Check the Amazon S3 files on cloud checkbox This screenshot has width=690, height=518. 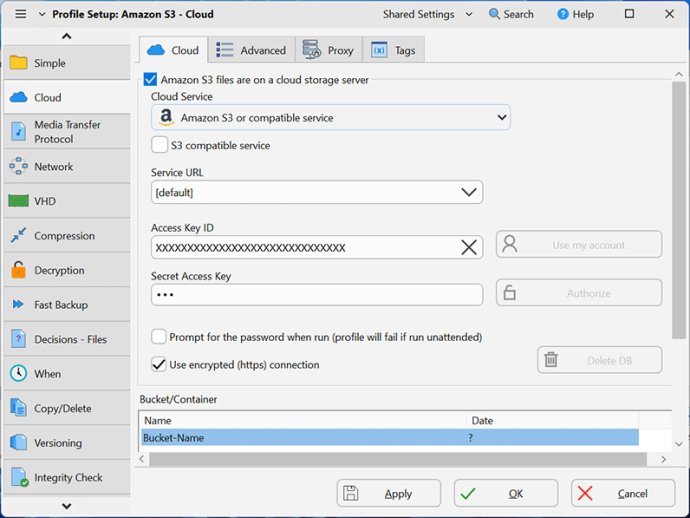pyautogui.click(x=150, y=80)
